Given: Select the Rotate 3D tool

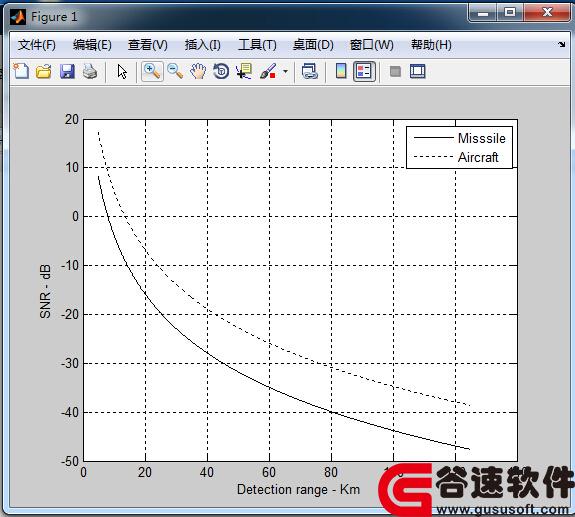Looking at the screenshot, I should 221,71.
